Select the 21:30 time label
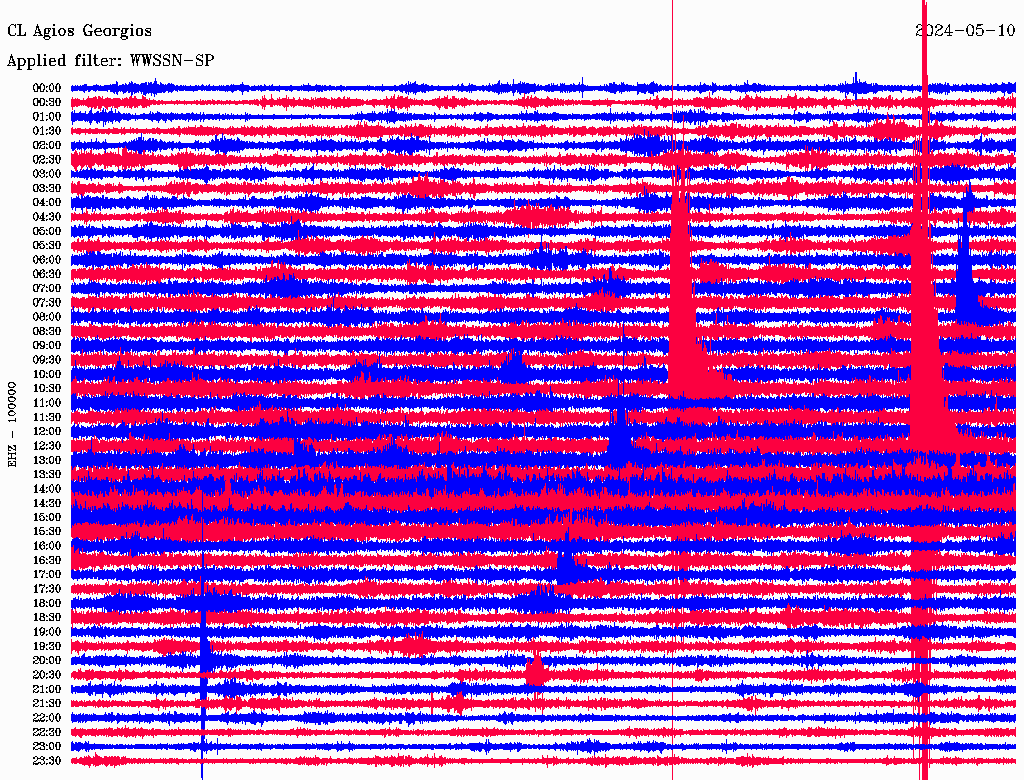Viewport: 1024px width, 780px height. (x=47, y=704)
